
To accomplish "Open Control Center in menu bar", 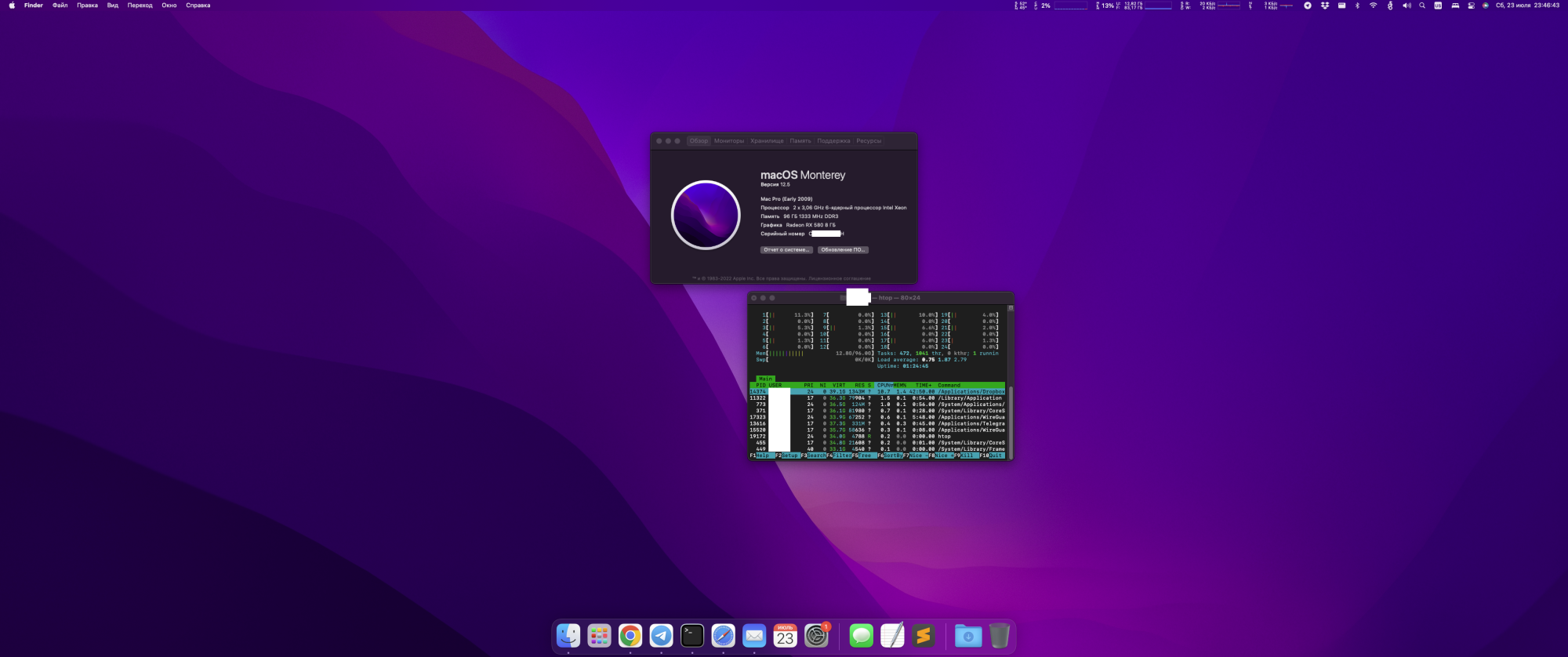I will click(x=1471, y=5).
